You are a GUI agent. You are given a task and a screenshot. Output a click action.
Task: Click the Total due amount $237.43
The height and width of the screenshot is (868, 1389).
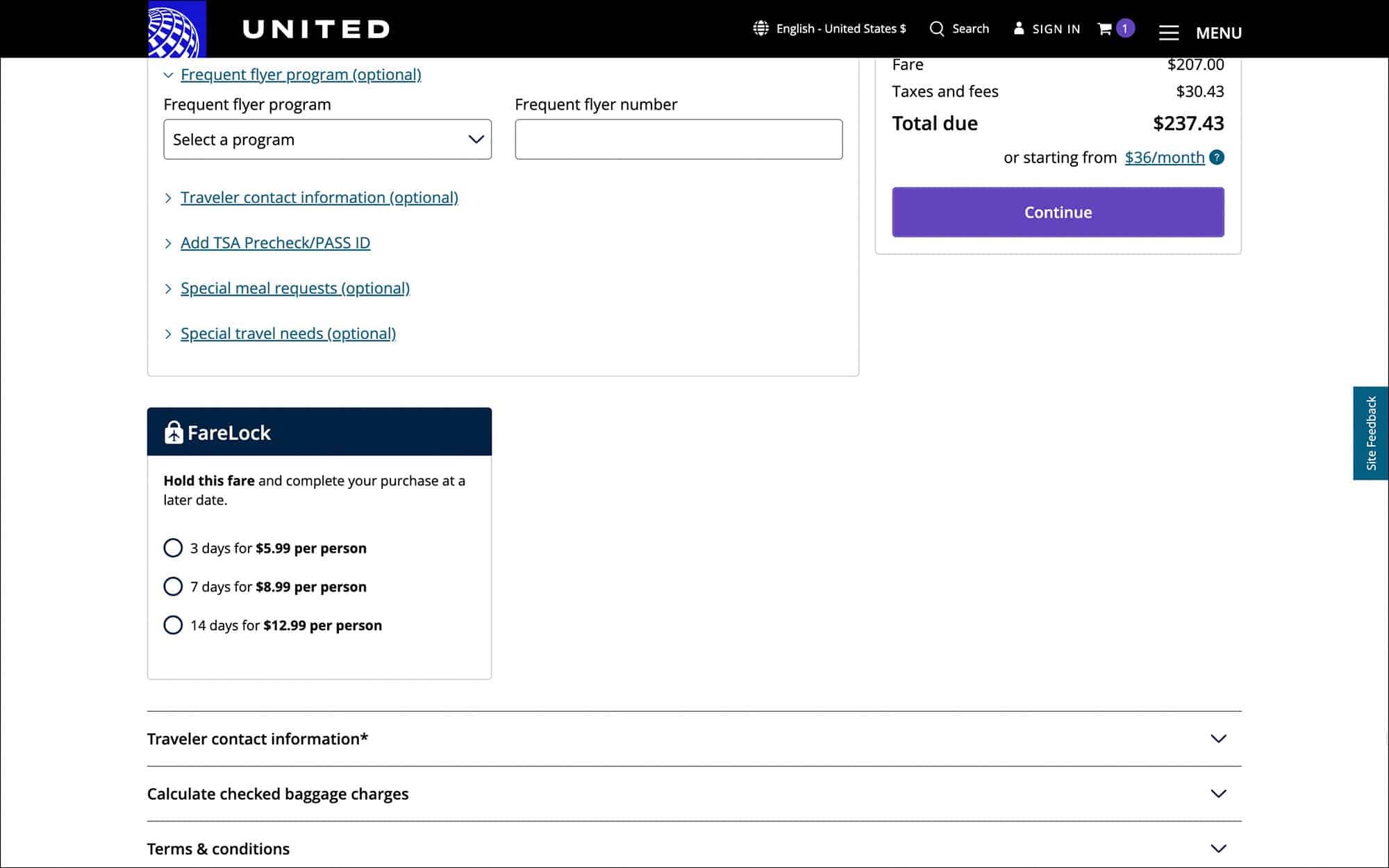pyautogui.click(x=1188, y=124)
